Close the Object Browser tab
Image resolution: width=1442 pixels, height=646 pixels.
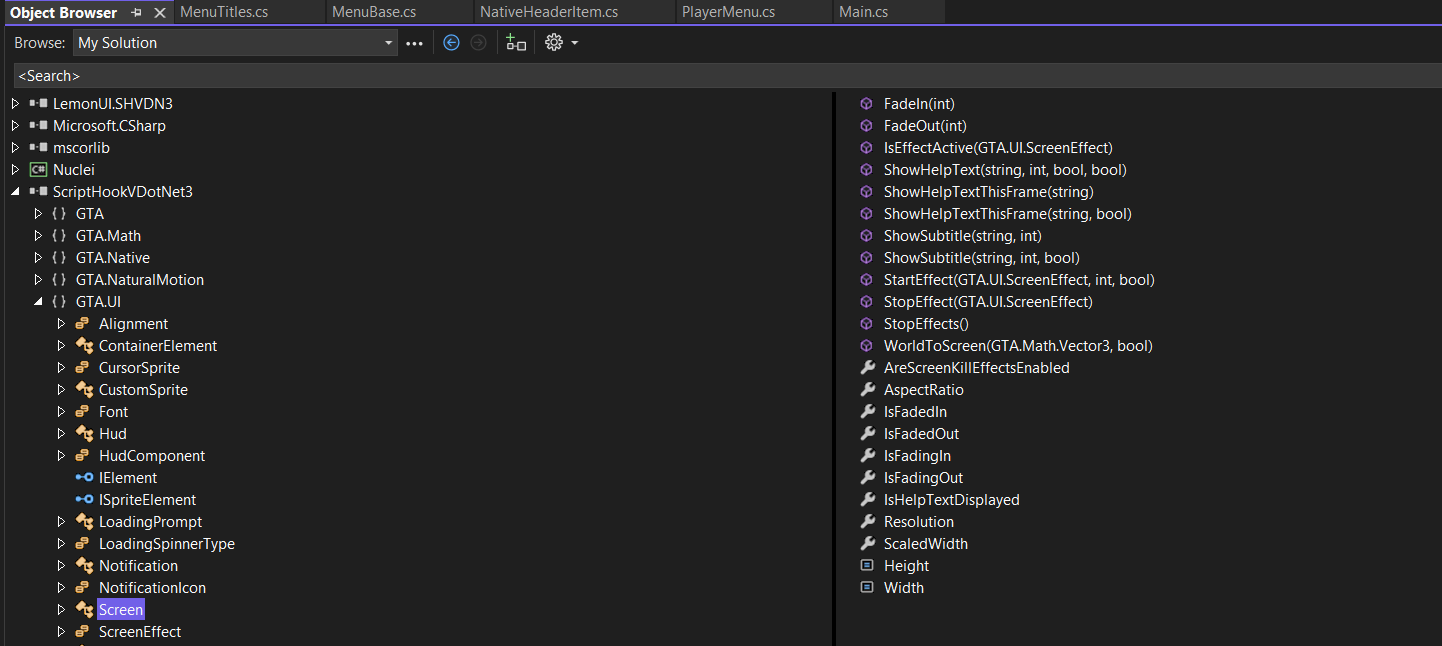click(160, 13)
